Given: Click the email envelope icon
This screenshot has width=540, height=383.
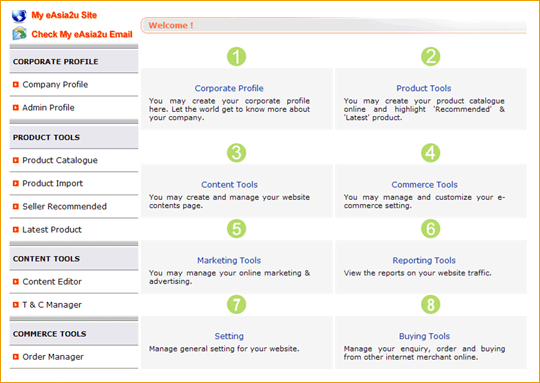Looking at the screenshot, I should [20, 33].
